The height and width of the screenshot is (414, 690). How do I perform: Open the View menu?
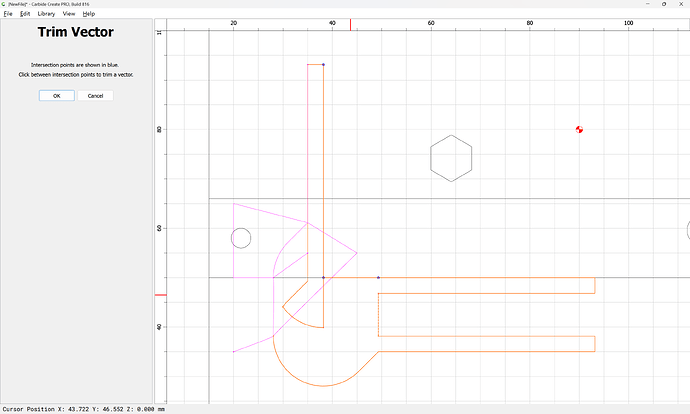[69, 14]
